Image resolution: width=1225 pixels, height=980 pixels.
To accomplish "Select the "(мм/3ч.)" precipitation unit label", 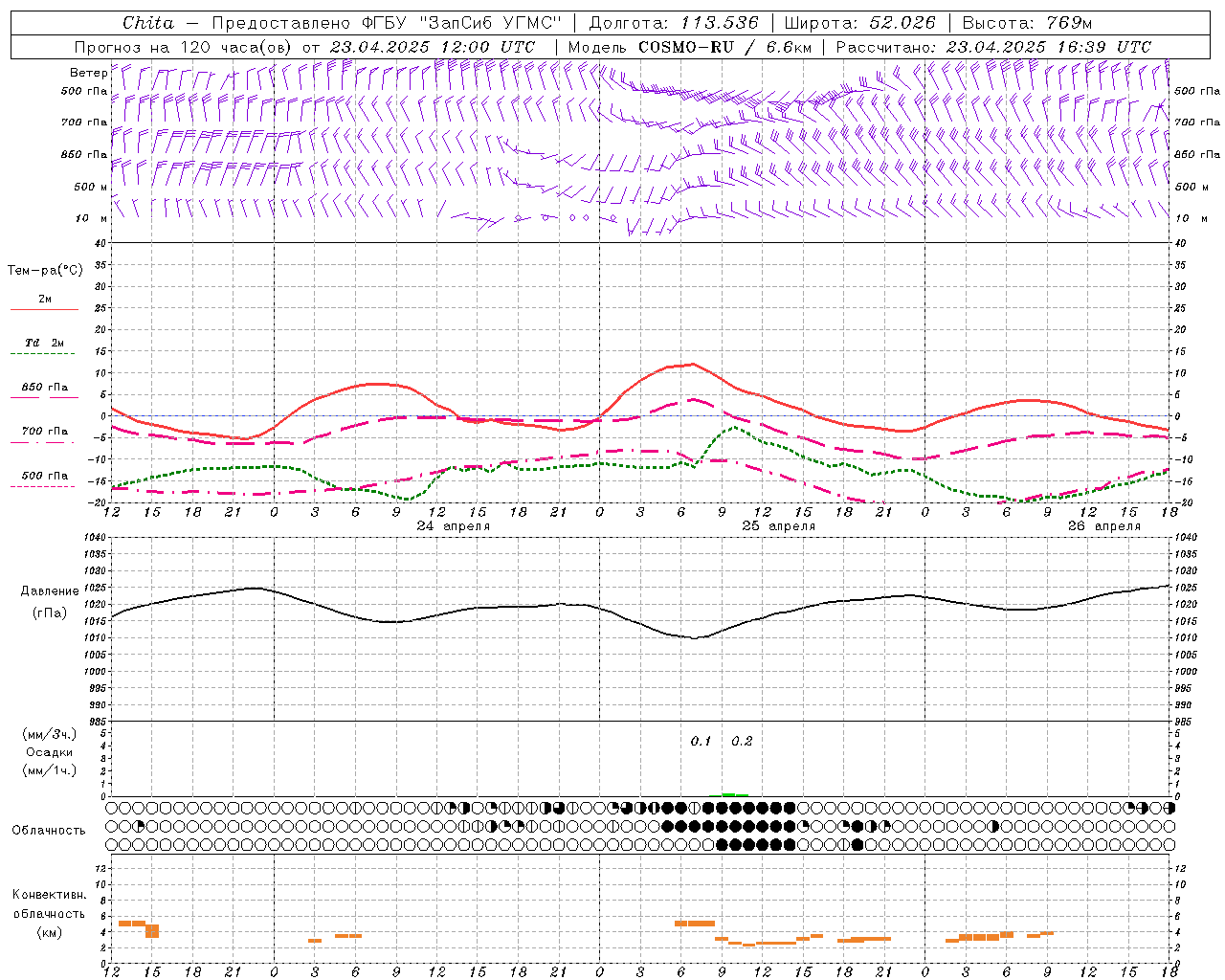I will click(50, 734).
